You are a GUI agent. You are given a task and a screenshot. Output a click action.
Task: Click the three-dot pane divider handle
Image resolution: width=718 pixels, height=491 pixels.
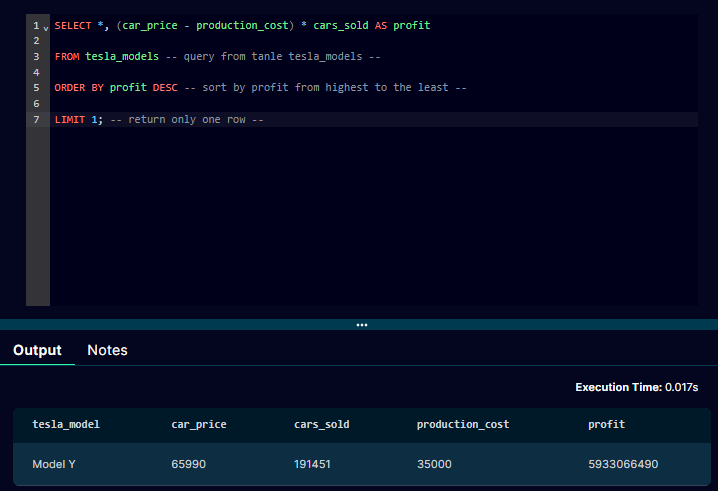[362, 325]
